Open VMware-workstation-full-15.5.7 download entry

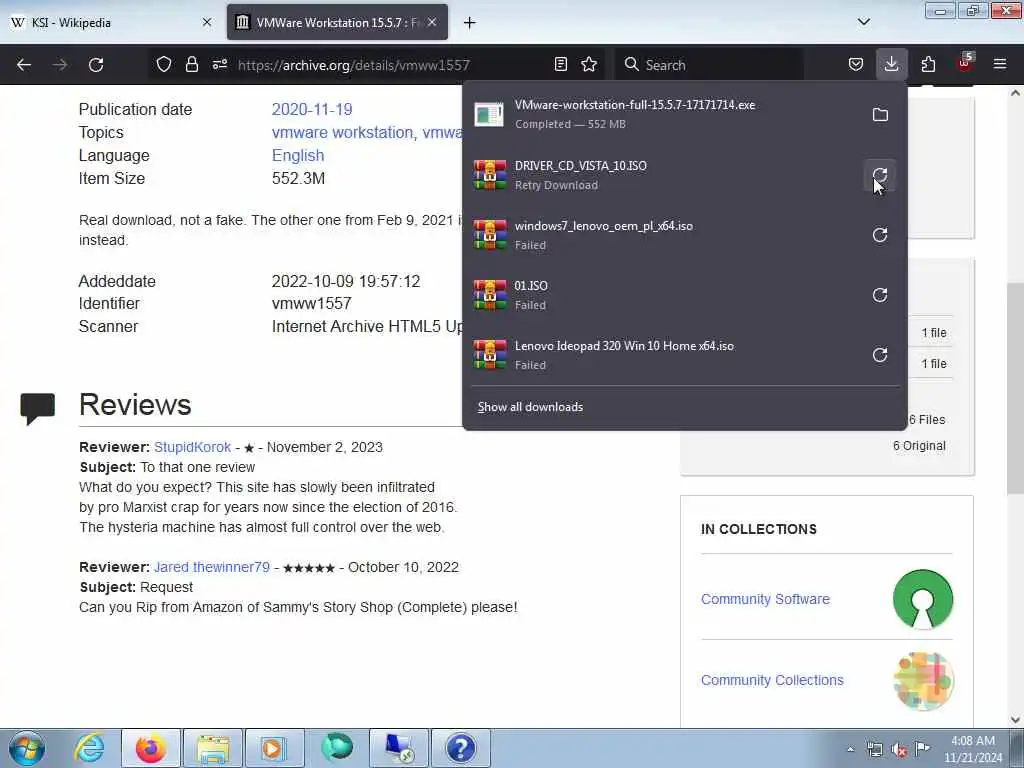coord(660,114)
